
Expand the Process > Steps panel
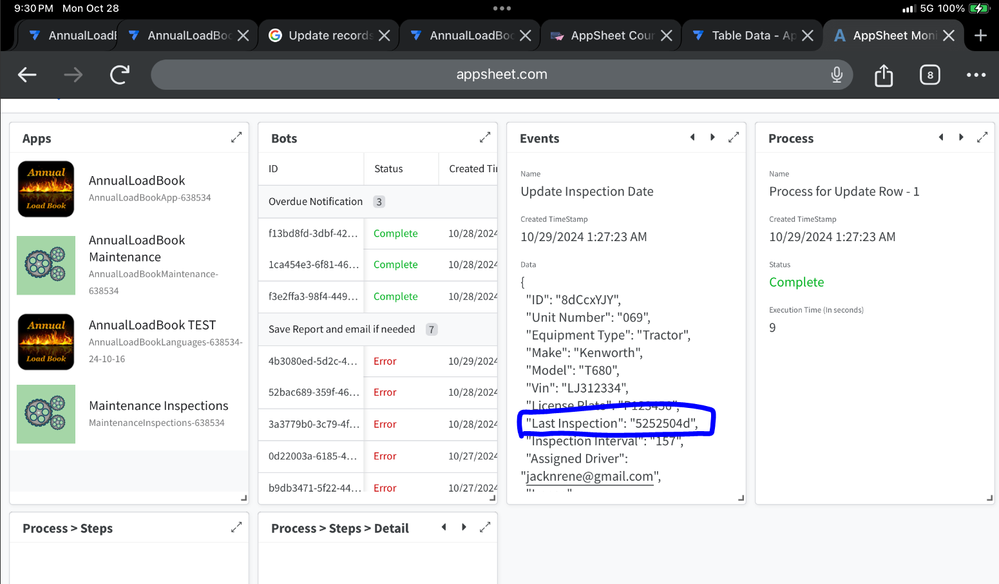pyautogui.click(x=236, y=527)
